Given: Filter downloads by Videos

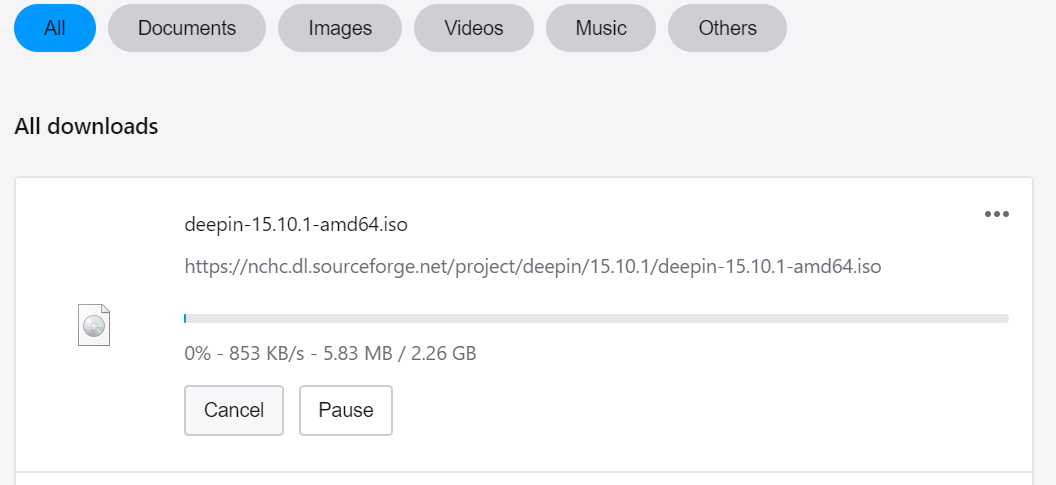Looking at the screenshot, I should pos(474,28).
